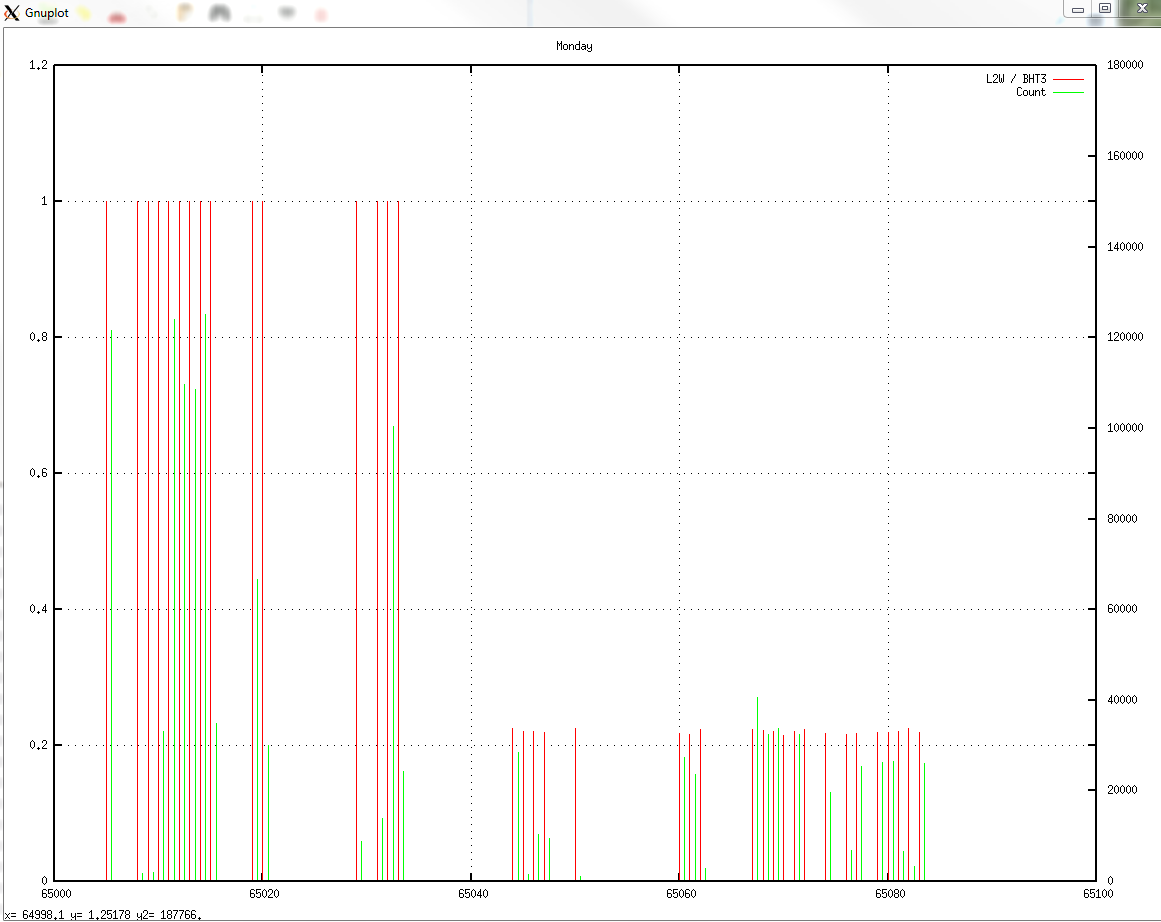
Task: Click the 140000 tick label on the right axis
Action: [1125, 247]
